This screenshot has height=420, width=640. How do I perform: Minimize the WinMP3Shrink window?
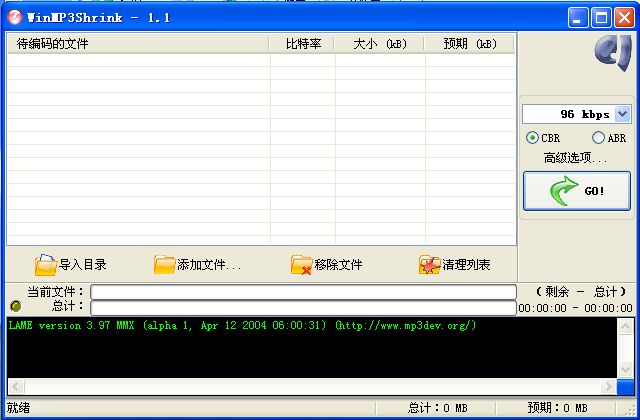coord(577,18)
